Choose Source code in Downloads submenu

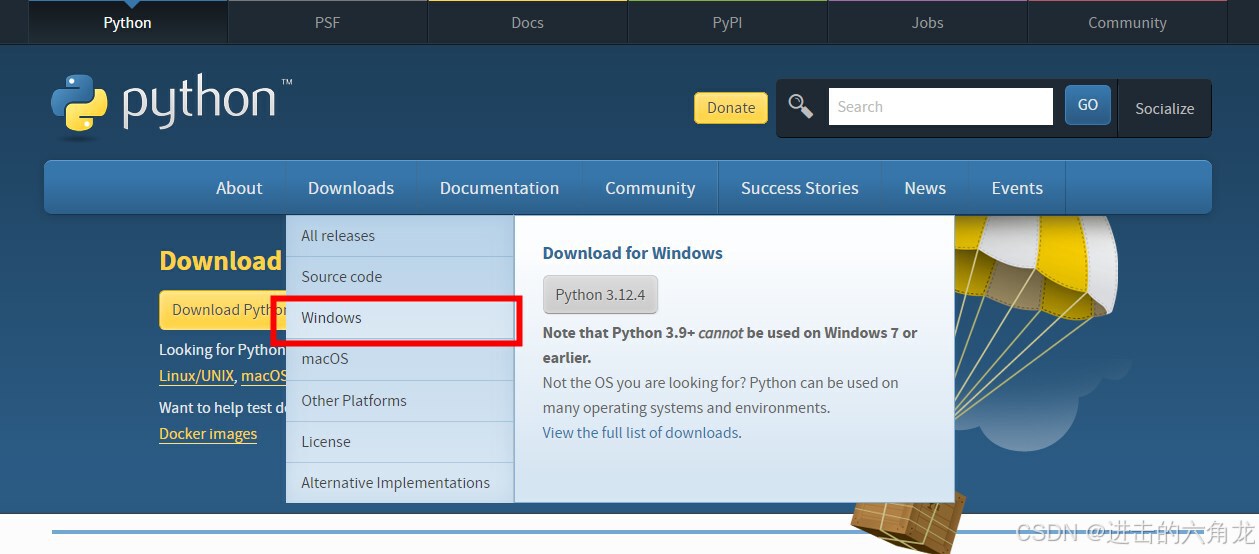tap(400, 277)
